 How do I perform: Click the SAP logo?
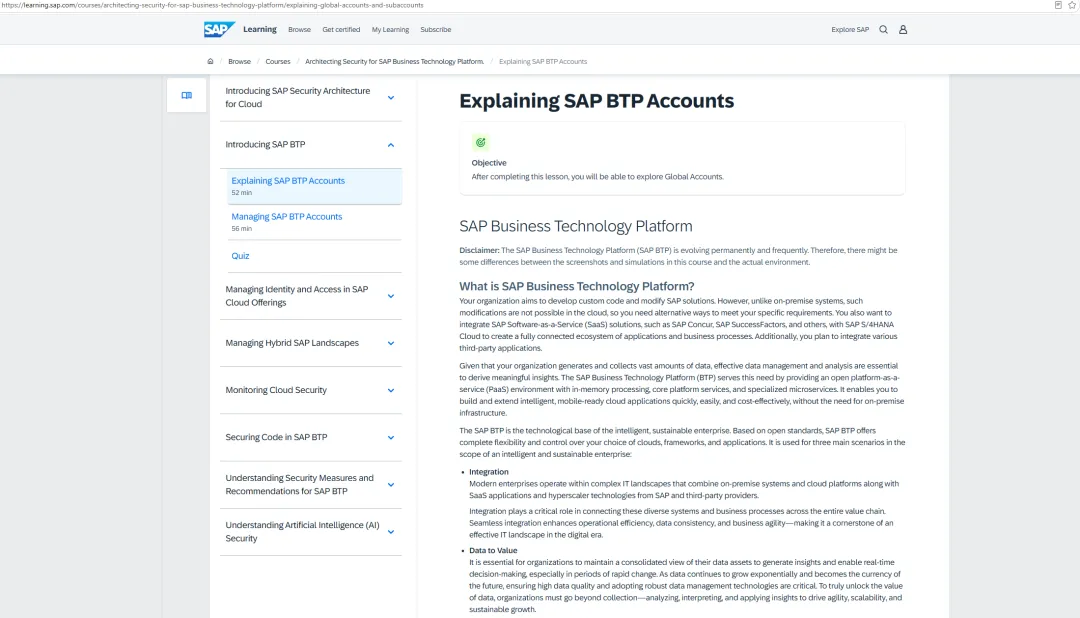219,30
